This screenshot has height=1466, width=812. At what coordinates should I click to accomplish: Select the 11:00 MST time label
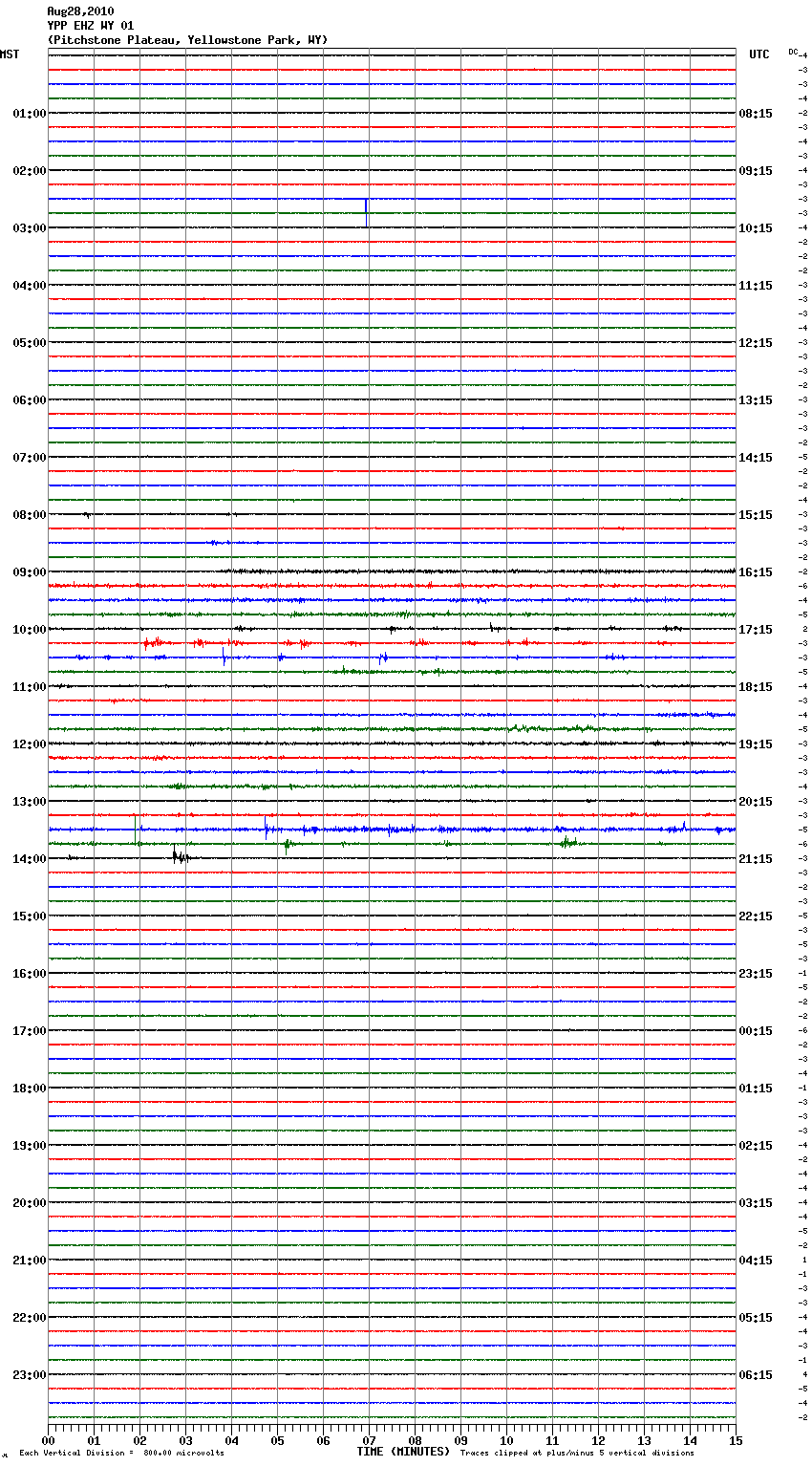(30, 687)
